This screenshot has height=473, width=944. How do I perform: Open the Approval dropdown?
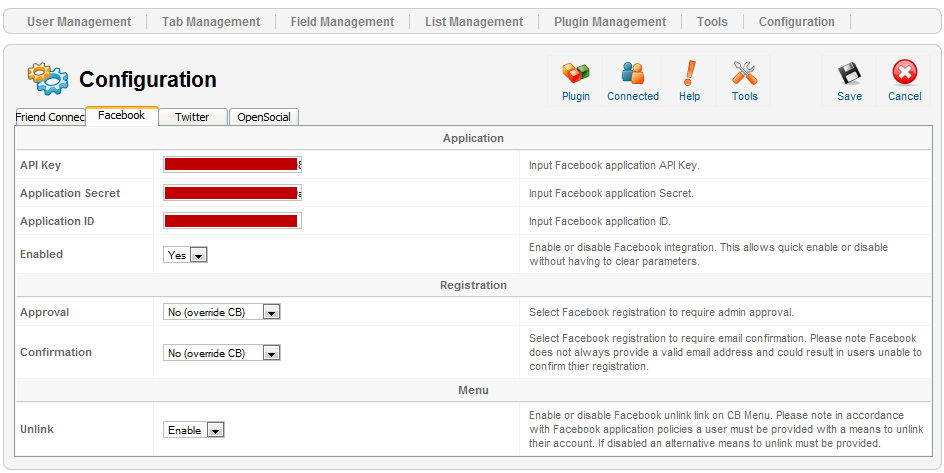[x=222, y=312]
